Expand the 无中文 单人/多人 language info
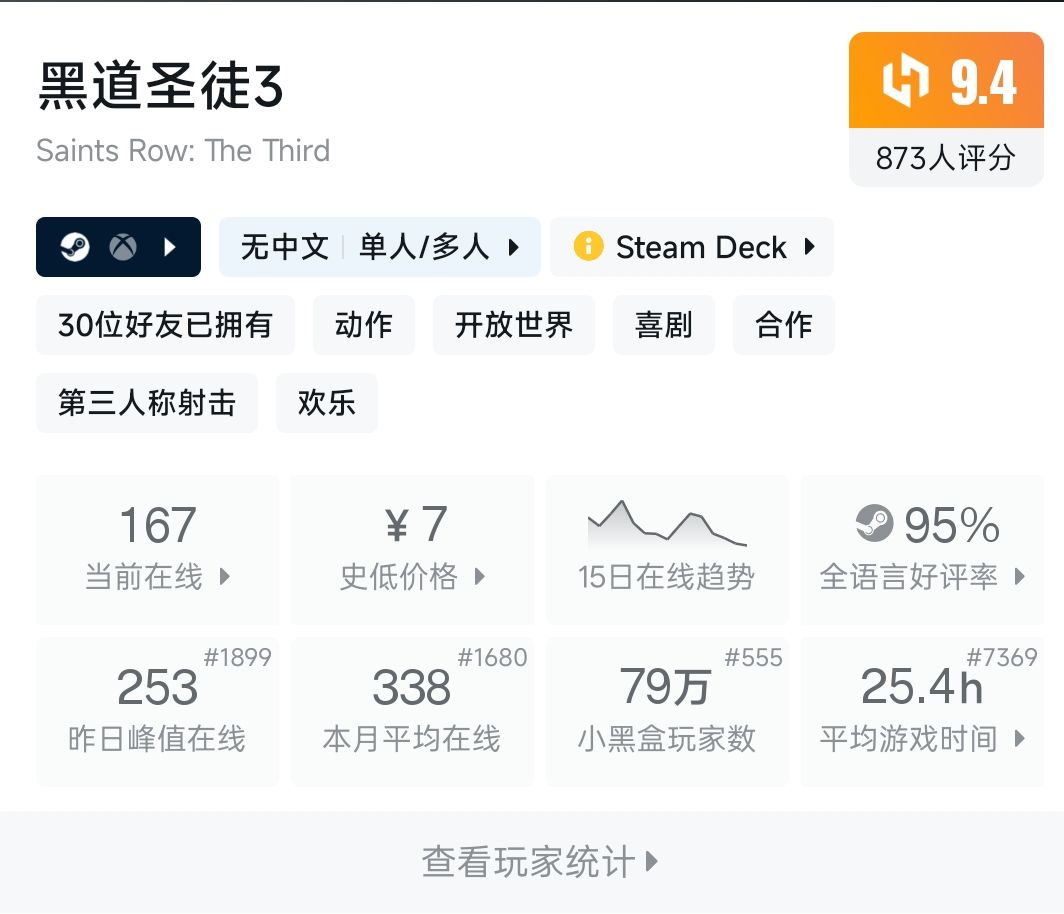Image resolution: width=1064 pixels, height=914 pixels. (380, 247)
